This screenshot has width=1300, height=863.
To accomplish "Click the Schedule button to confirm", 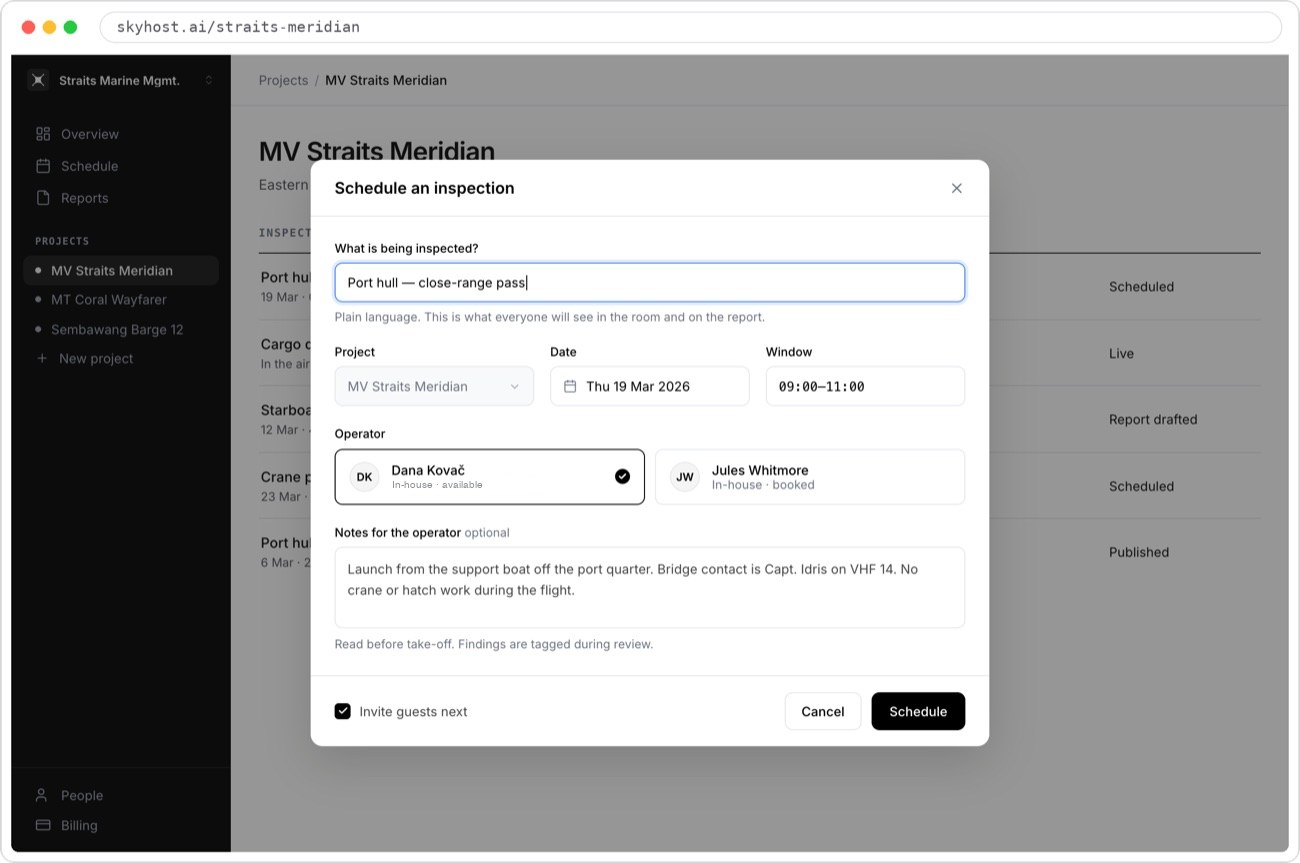I will pyautogui.click(x=918, y=711).
